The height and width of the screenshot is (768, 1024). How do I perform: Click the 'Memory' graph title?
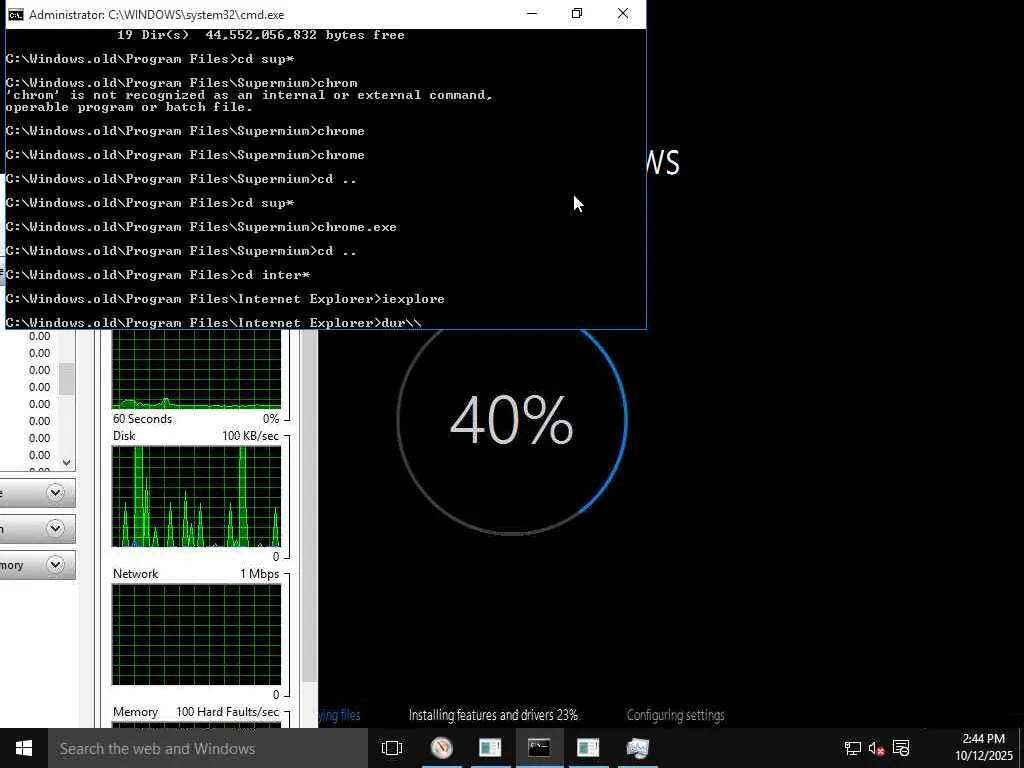[135, 711]
